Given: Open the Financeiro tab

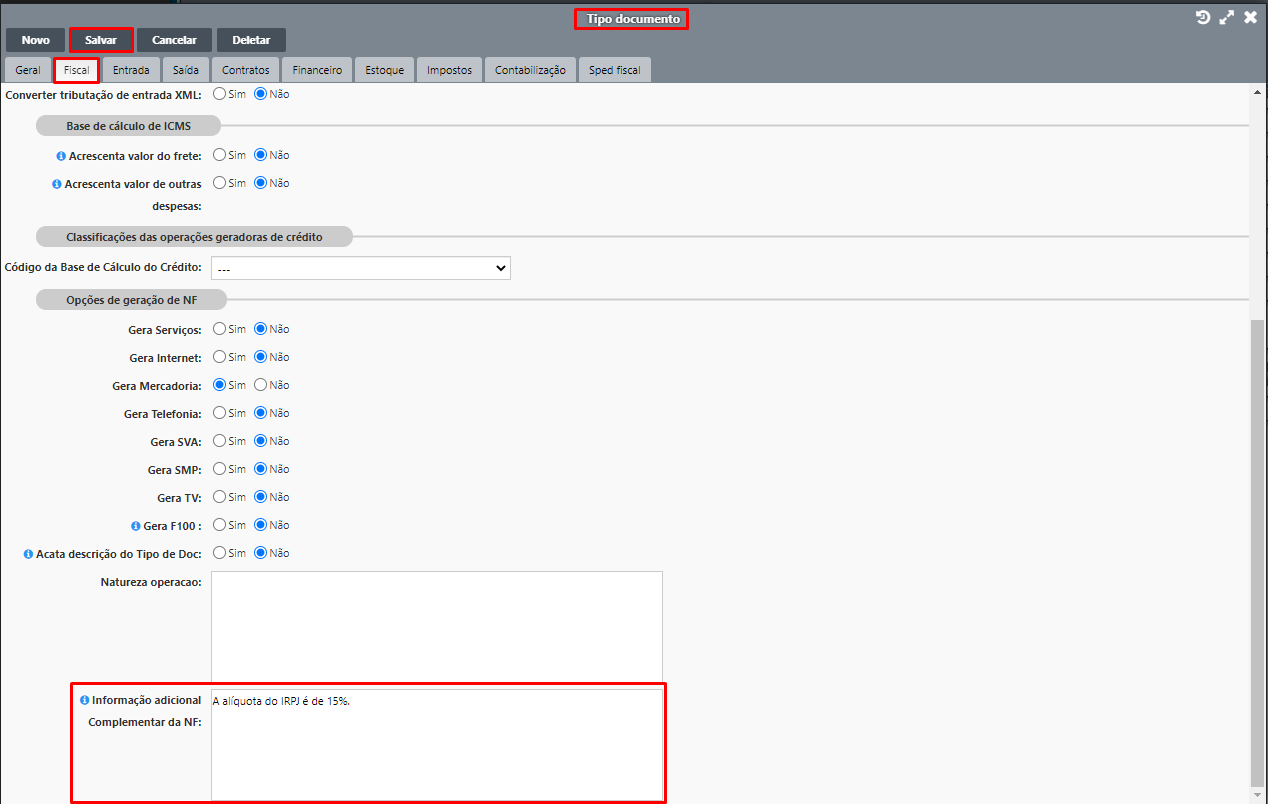Looking at the screenshot, I should pyautogui.click(x=317, y=70).
